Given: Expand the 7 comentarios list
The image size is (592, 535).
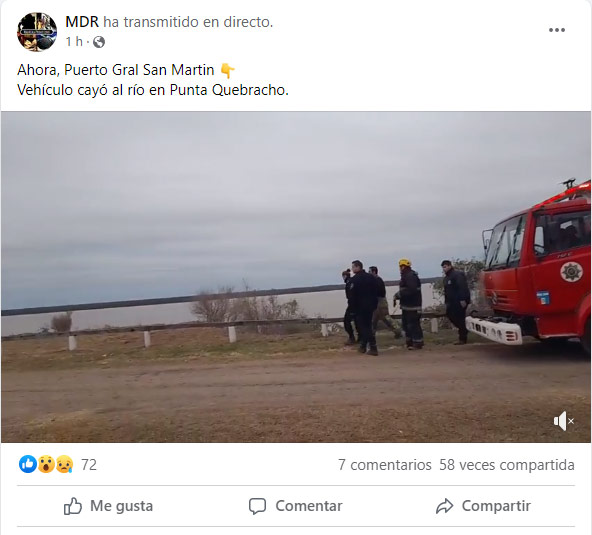Looking at the screenshot, I should 385,465.
